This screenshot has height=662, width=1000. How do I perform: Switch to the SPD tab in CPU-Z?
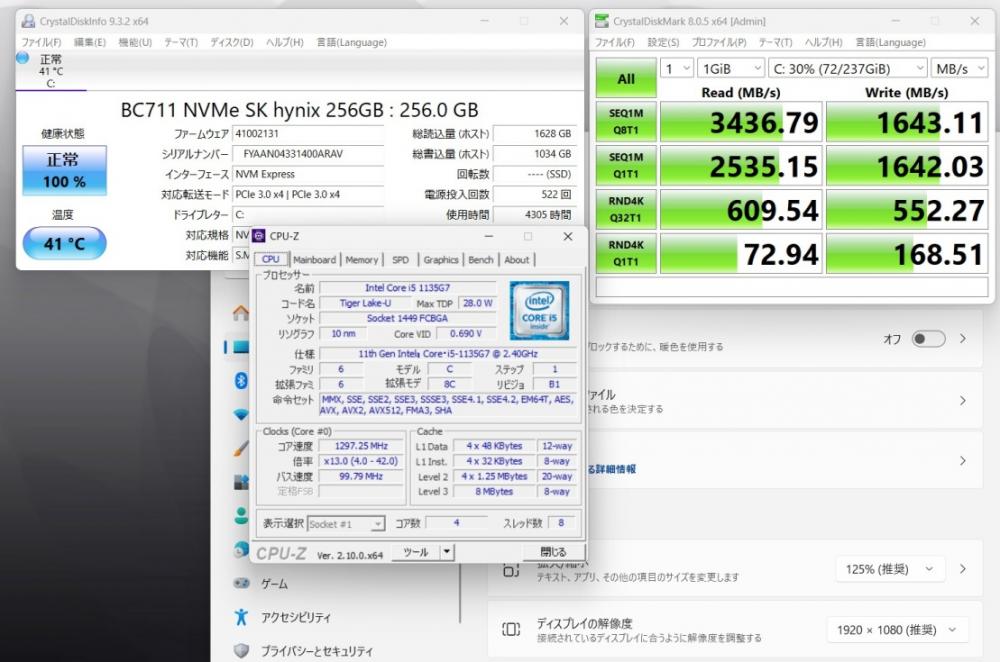pyautogui.click(x=401, y=260)
